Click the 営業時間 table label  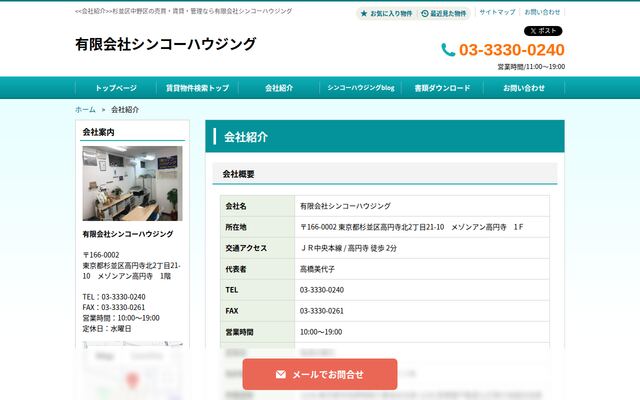(239, 332)
